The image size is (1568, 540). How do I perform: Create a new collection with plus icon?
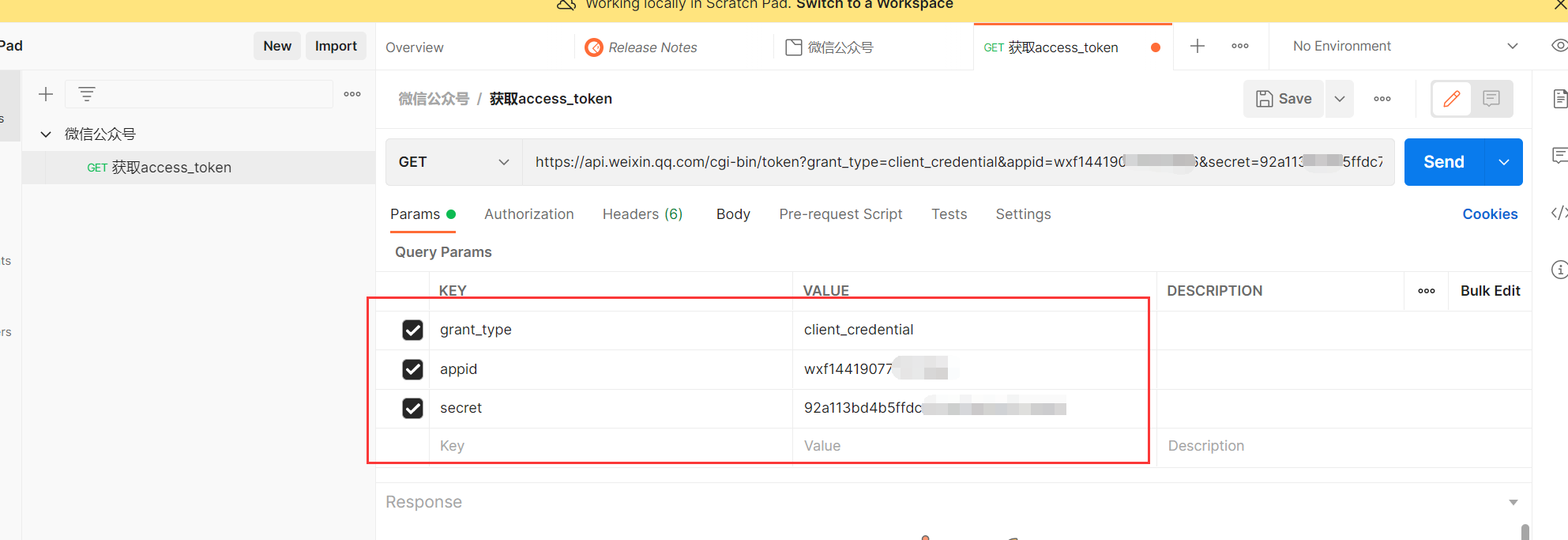[46, 94]
